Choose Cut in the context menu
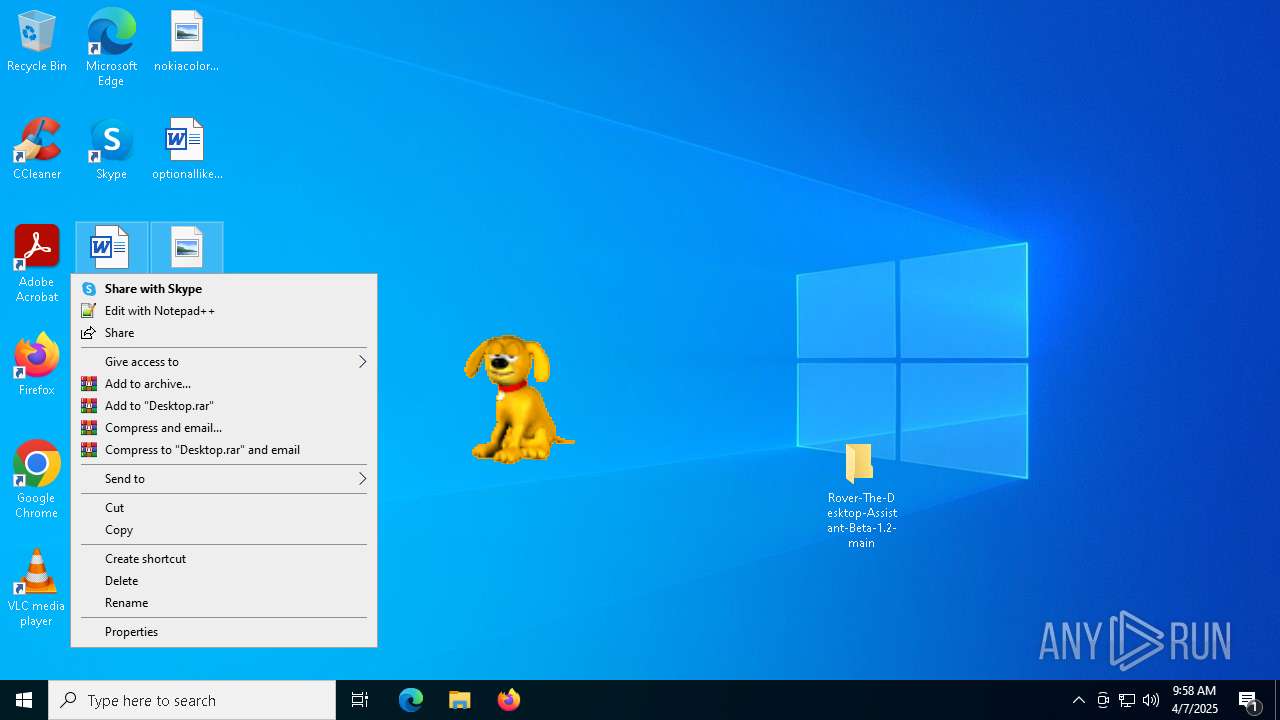Image resolution: width=1280 pixels, height=720 pixels. click(x=224, y=507)
